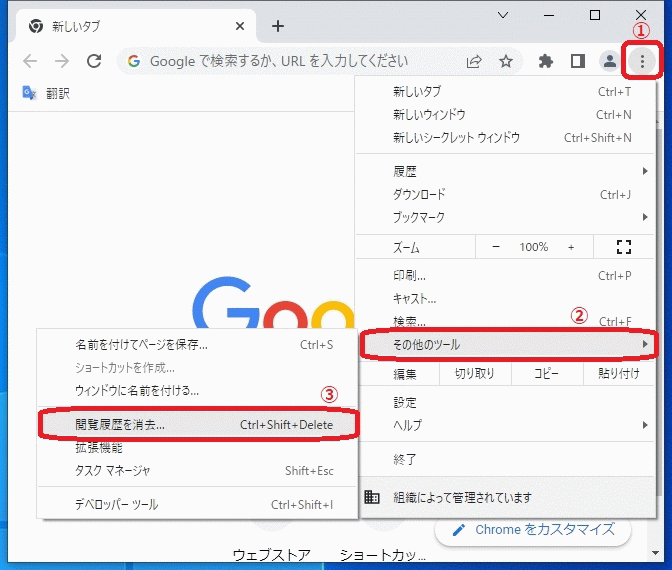
Task: Click コピー in edit row
Action: tap(546, 374)
